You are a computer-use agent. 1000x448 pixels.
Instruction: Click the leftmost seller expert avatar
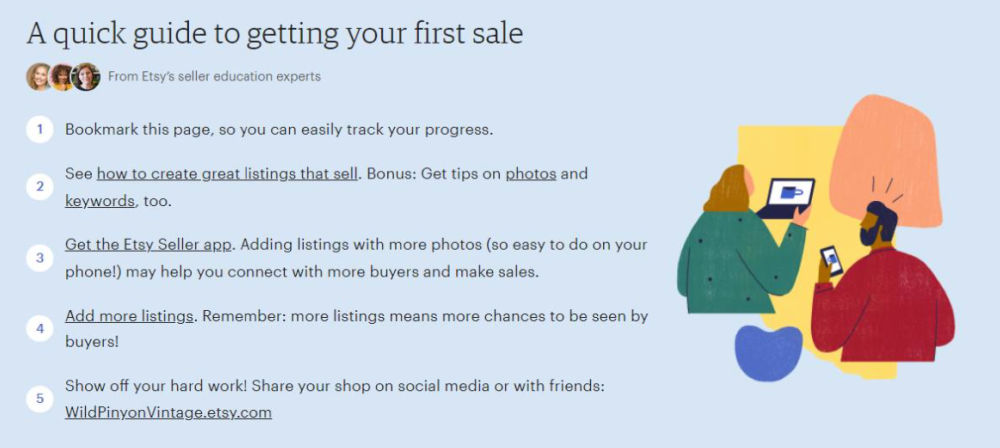[39, 77]
